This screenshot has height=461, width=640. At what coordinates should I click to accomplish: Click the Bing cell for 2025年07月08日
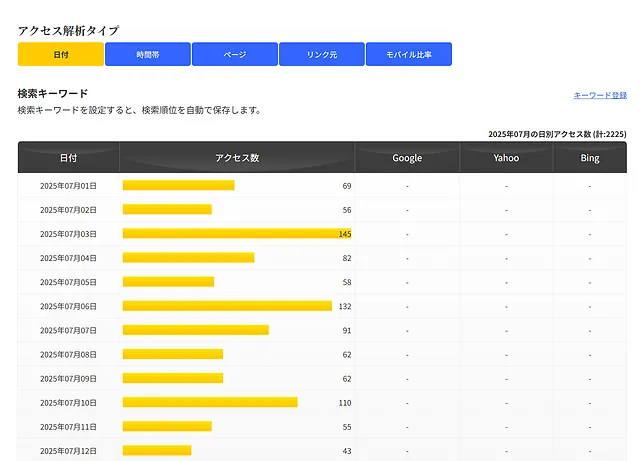590,354
